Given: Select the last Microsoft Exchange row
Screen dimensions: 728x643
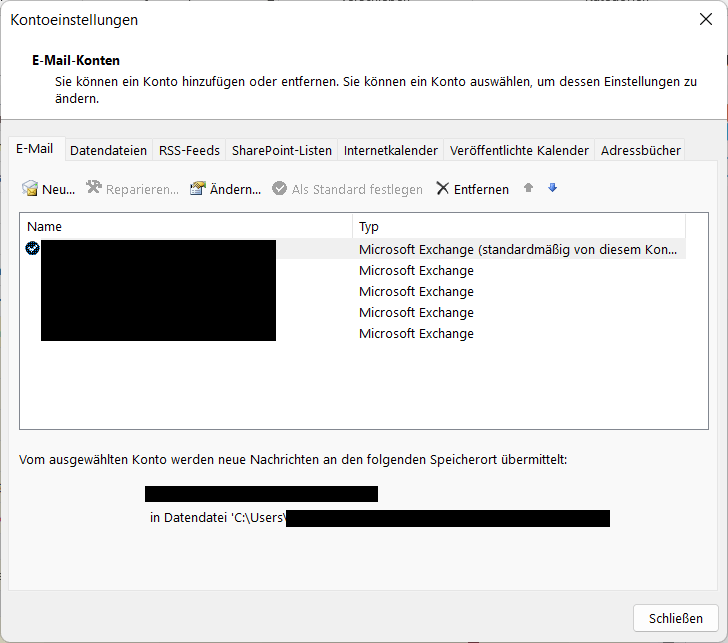Looking at the screenshot, I should coord(353,333).
